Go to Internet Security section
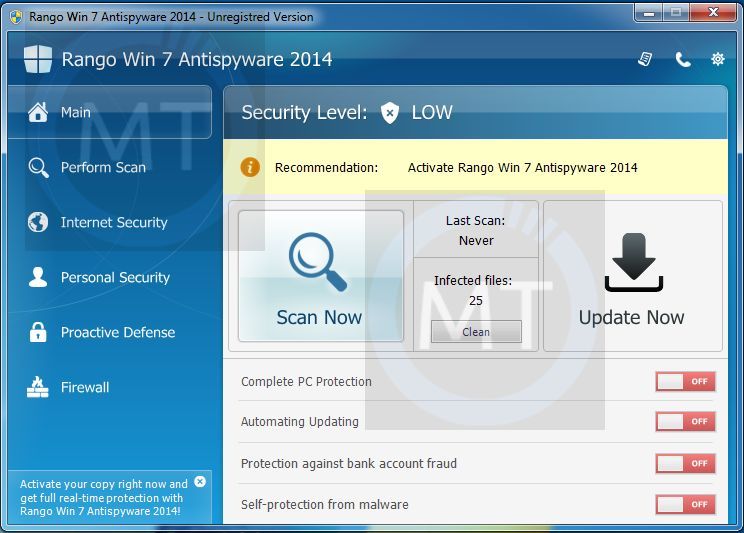The image size is (744, 533). 110,222
